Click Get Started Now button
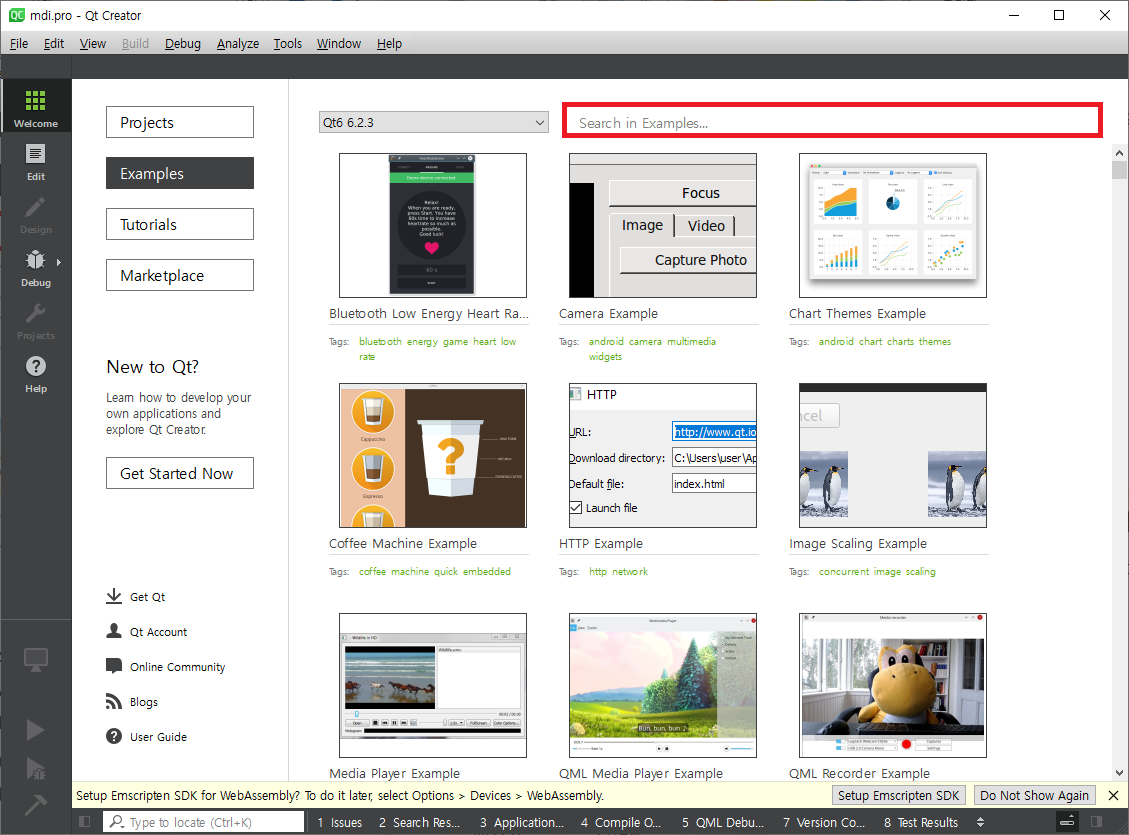 (180, 474)
